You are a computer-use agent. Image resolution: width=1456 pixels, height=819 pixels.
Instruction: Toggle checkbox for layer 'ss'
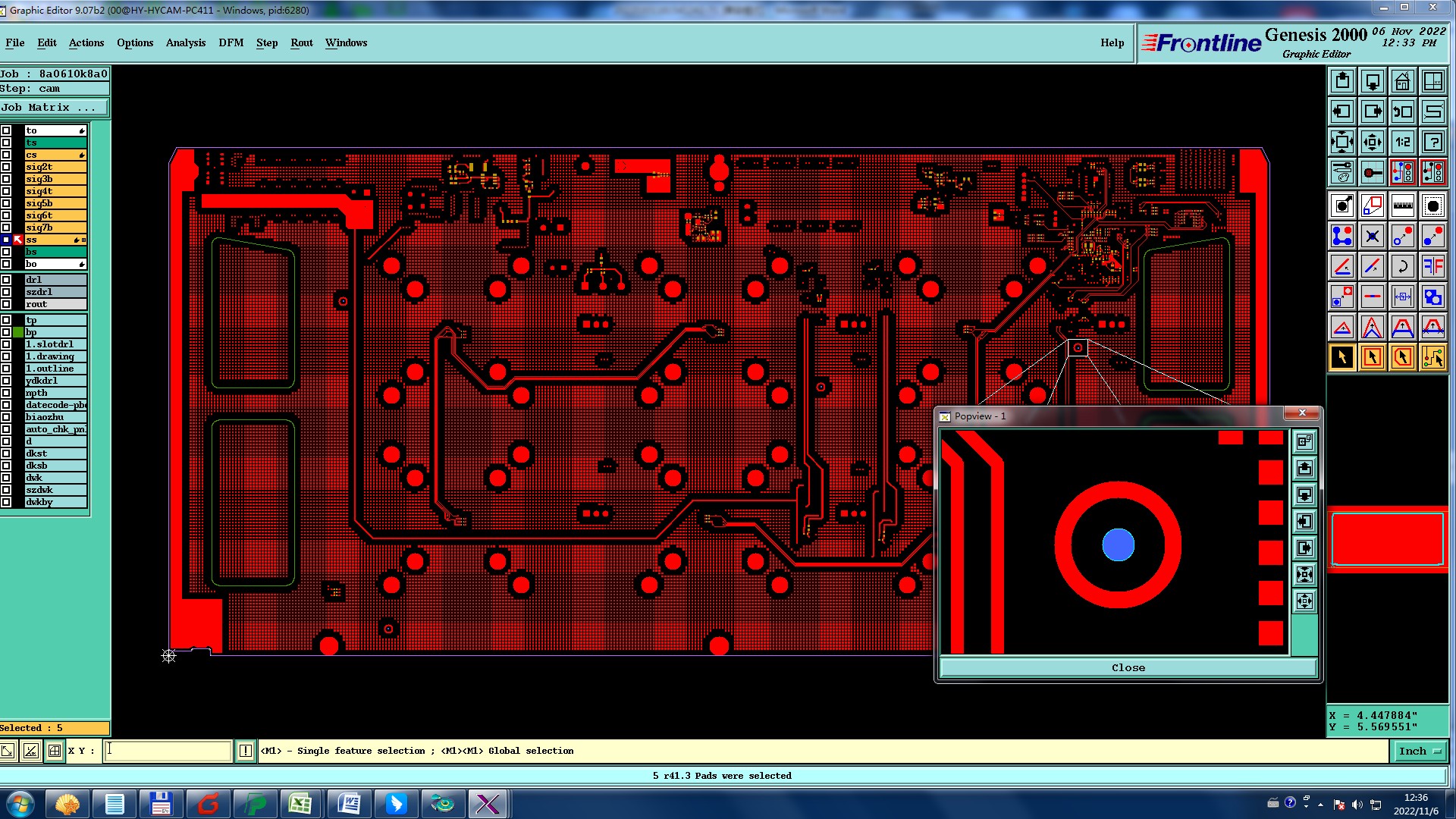click(6, 240)
